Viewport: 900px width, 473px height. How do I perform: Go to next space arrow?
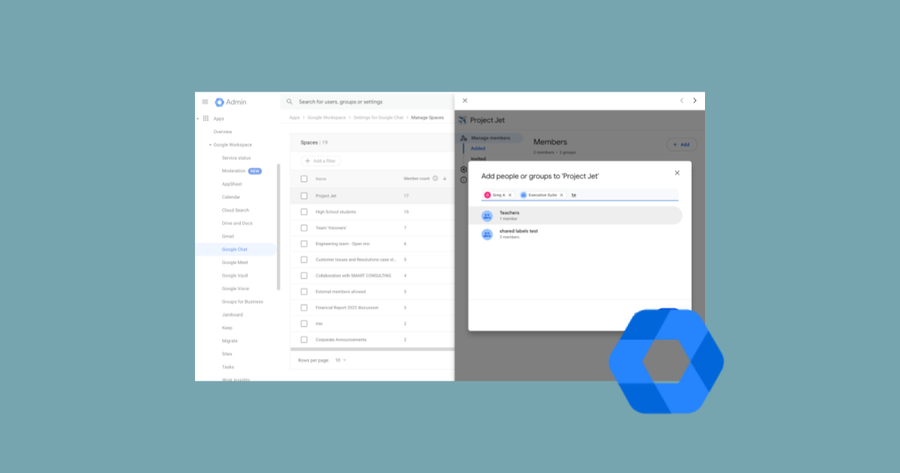pos(695,100)
